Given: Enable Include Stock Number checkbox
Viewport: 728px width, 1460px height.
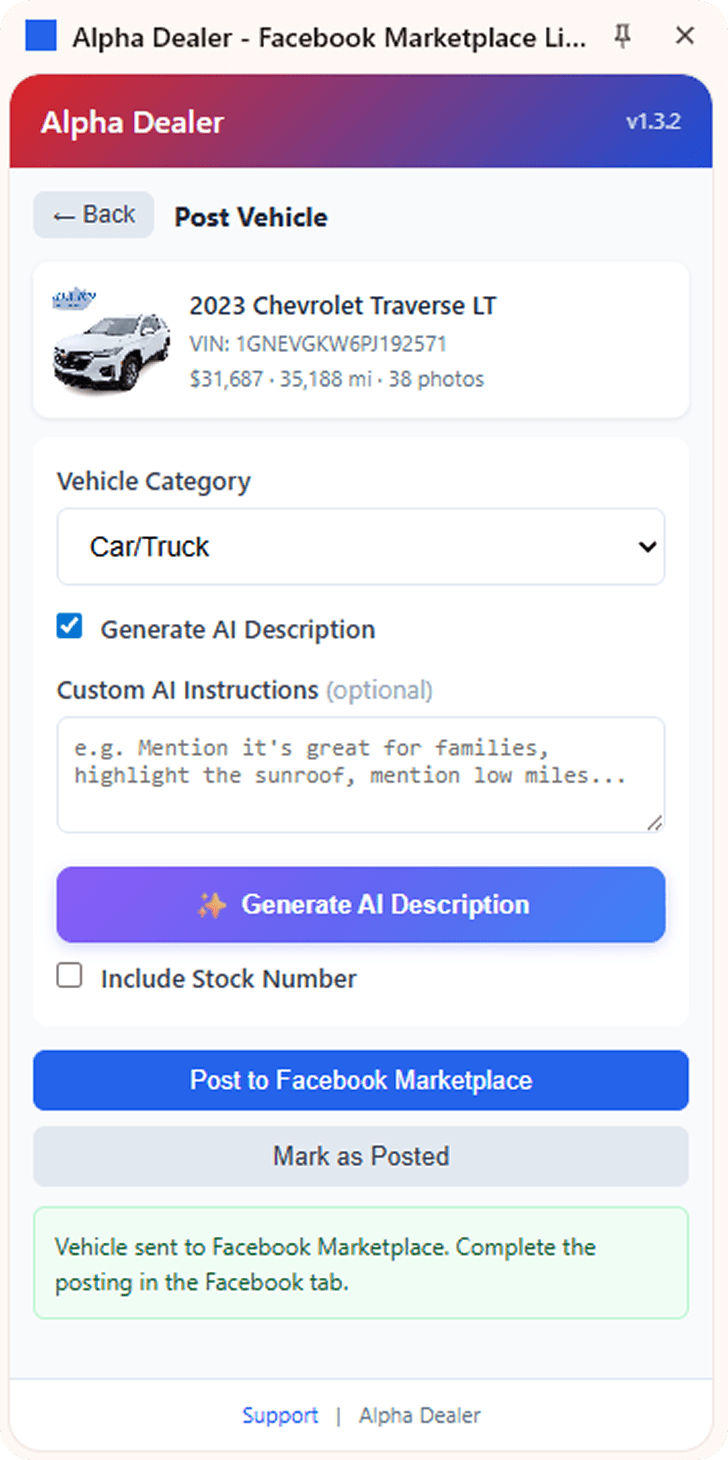Looking at the screenshot, I should coord(69,976).
